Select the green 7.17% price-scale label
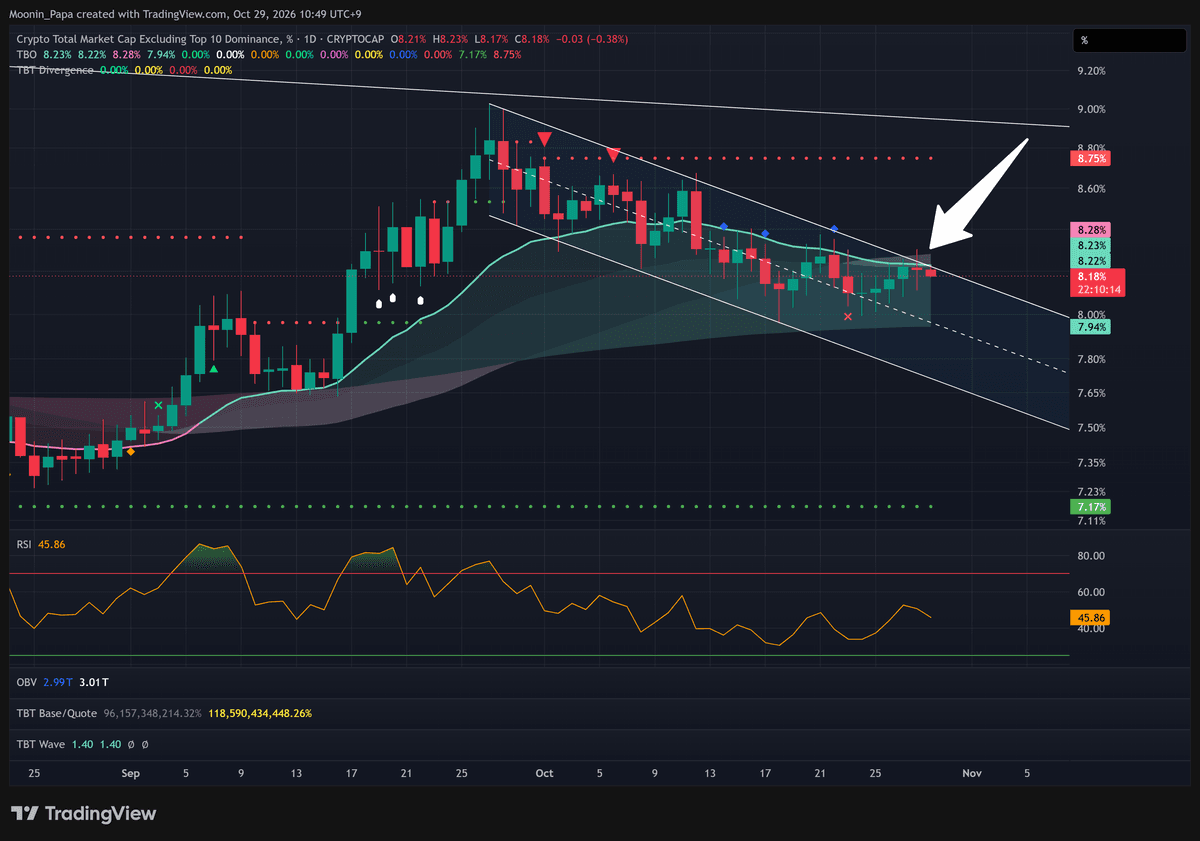Screen dimensions: 1200x841 (1089, 508)
